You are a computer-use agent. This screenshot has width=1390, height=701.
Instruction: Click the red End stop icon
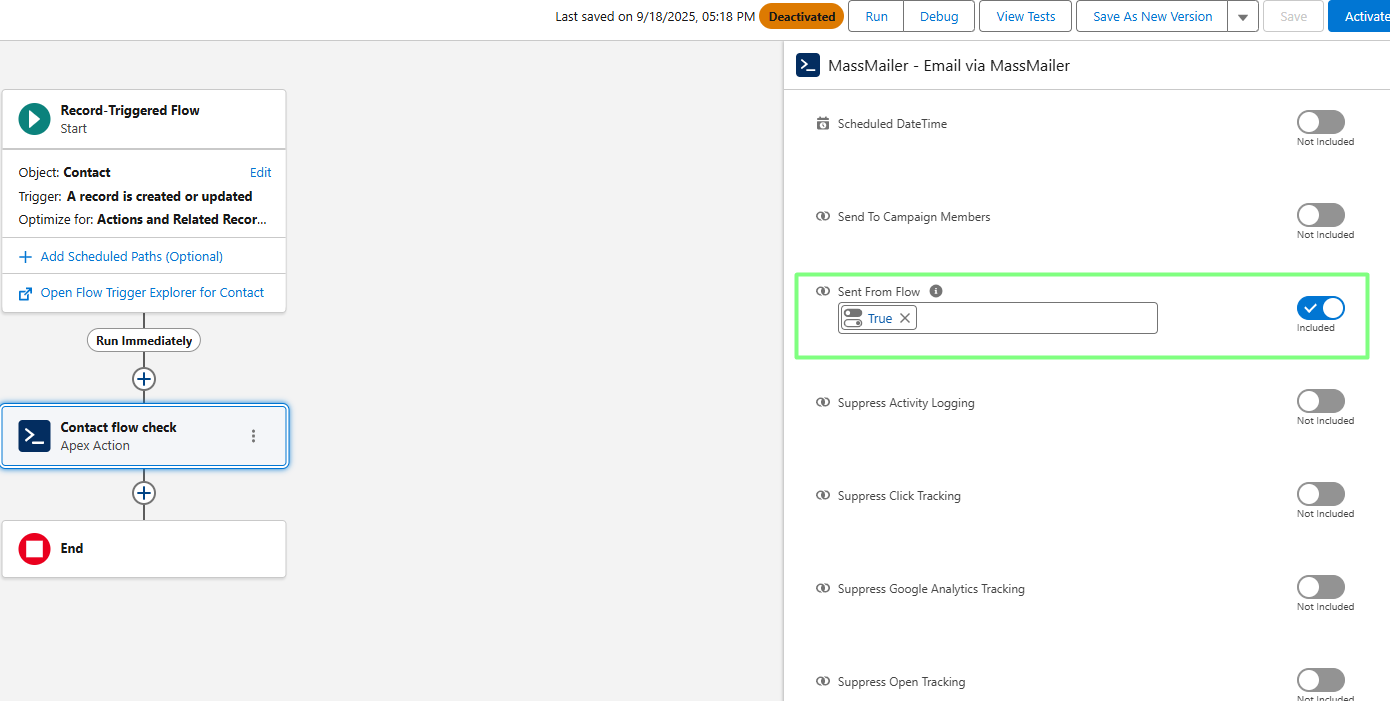point(35,549)
